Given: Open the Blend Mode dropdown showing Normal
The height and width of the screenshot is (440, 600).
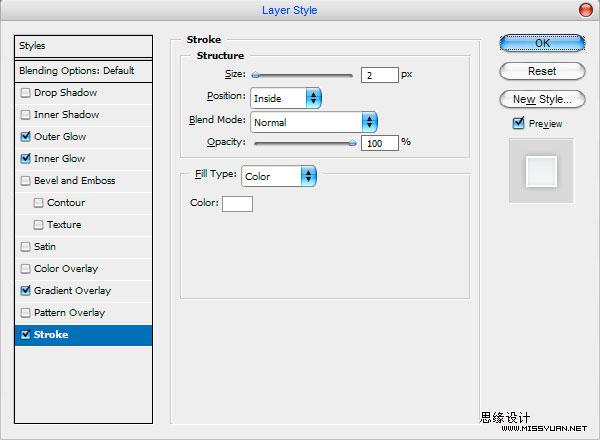Looking at the screenshot, I should coord(314,122).
